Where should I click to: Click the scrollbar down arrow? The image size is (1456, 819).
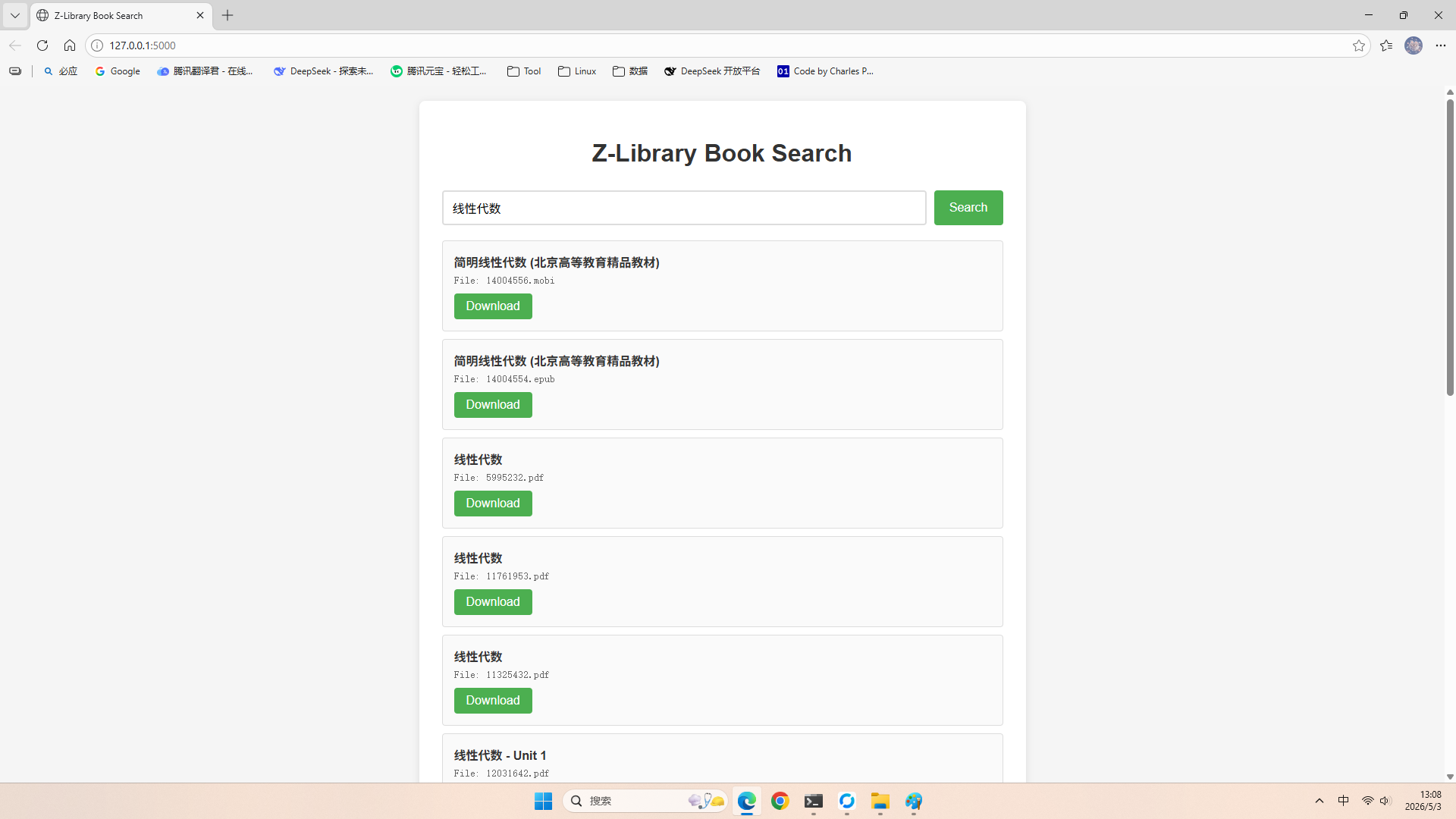coord(1450,777)
